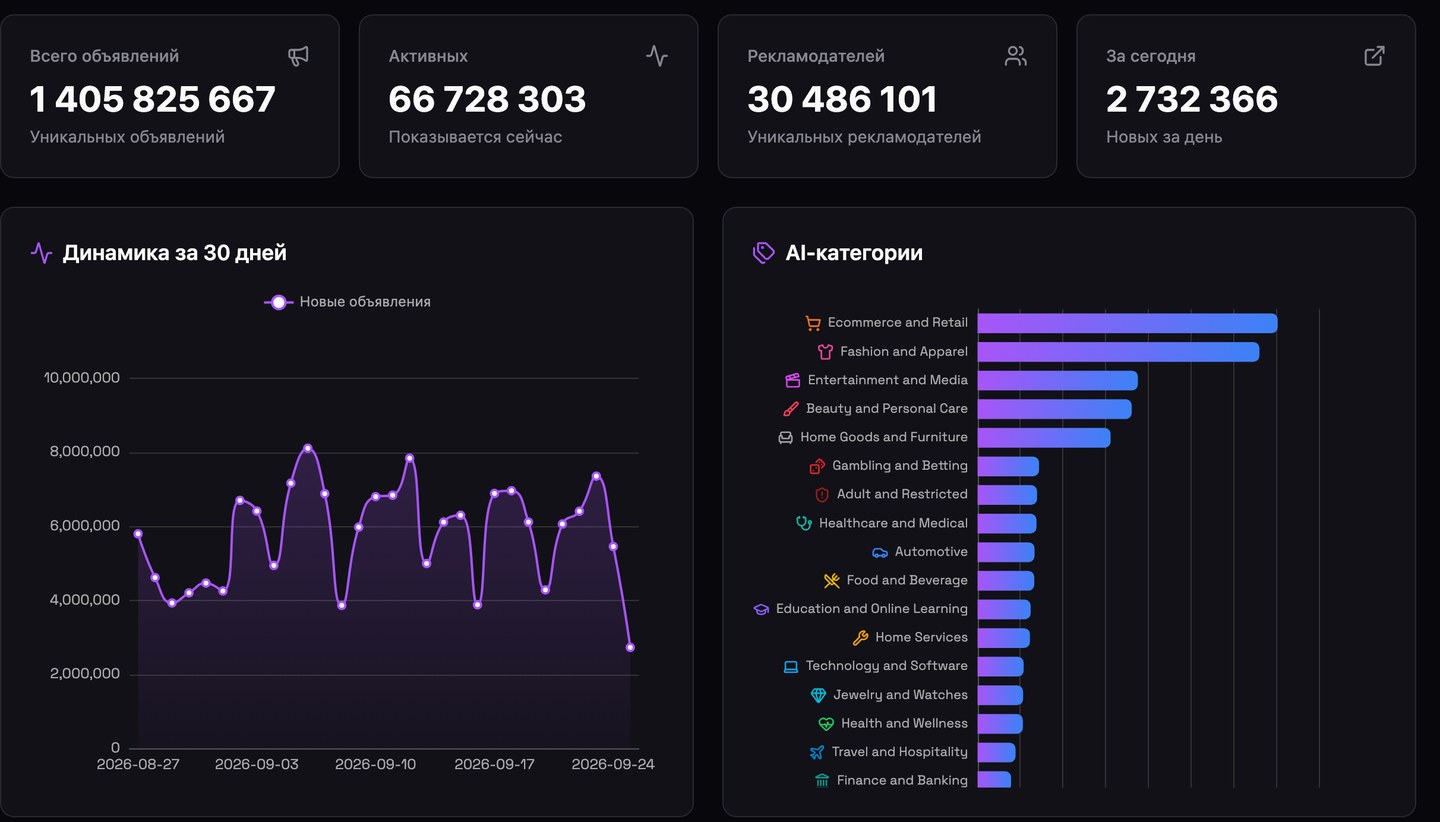1440x822 pixels.
Task: Click the Fashion and Apparel bar
Action: 1118,352
